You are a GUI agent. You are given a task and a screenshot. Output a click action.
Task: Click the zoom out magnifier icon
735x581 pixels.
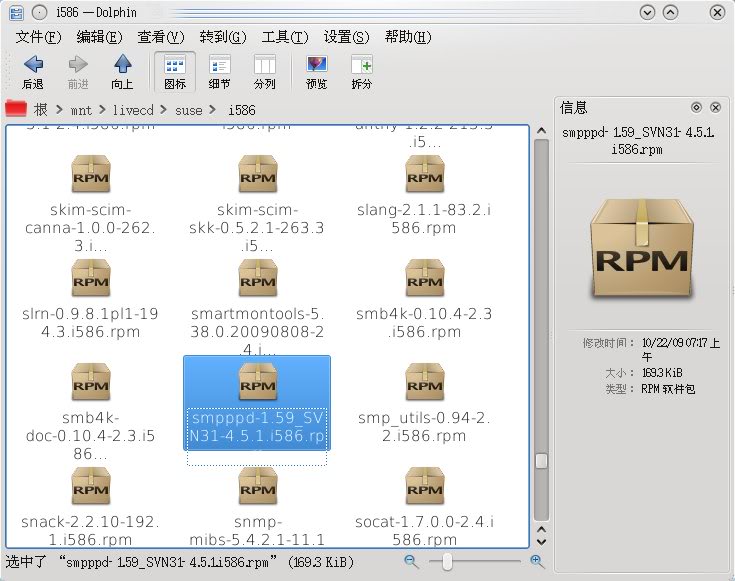412,562
